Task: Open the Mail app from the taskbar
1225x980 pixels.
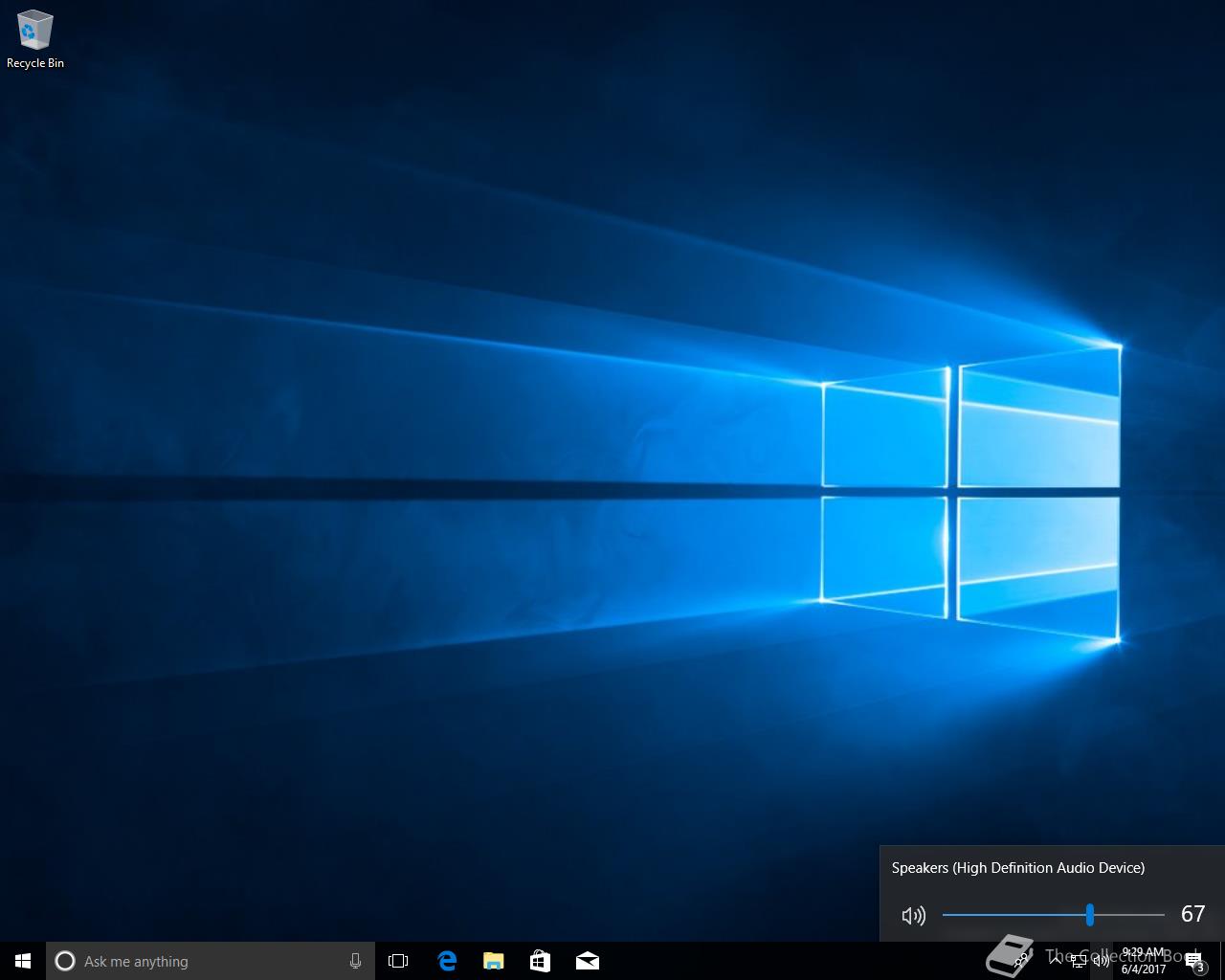Action: [588, 961]
